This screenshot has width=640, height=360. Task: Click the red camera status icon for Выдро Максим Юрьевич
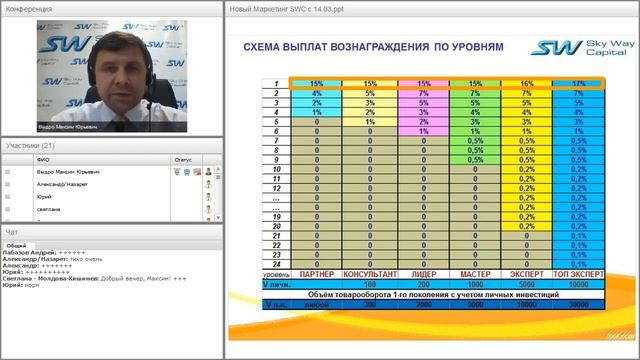pyautogui.click(x=197, y=172)
